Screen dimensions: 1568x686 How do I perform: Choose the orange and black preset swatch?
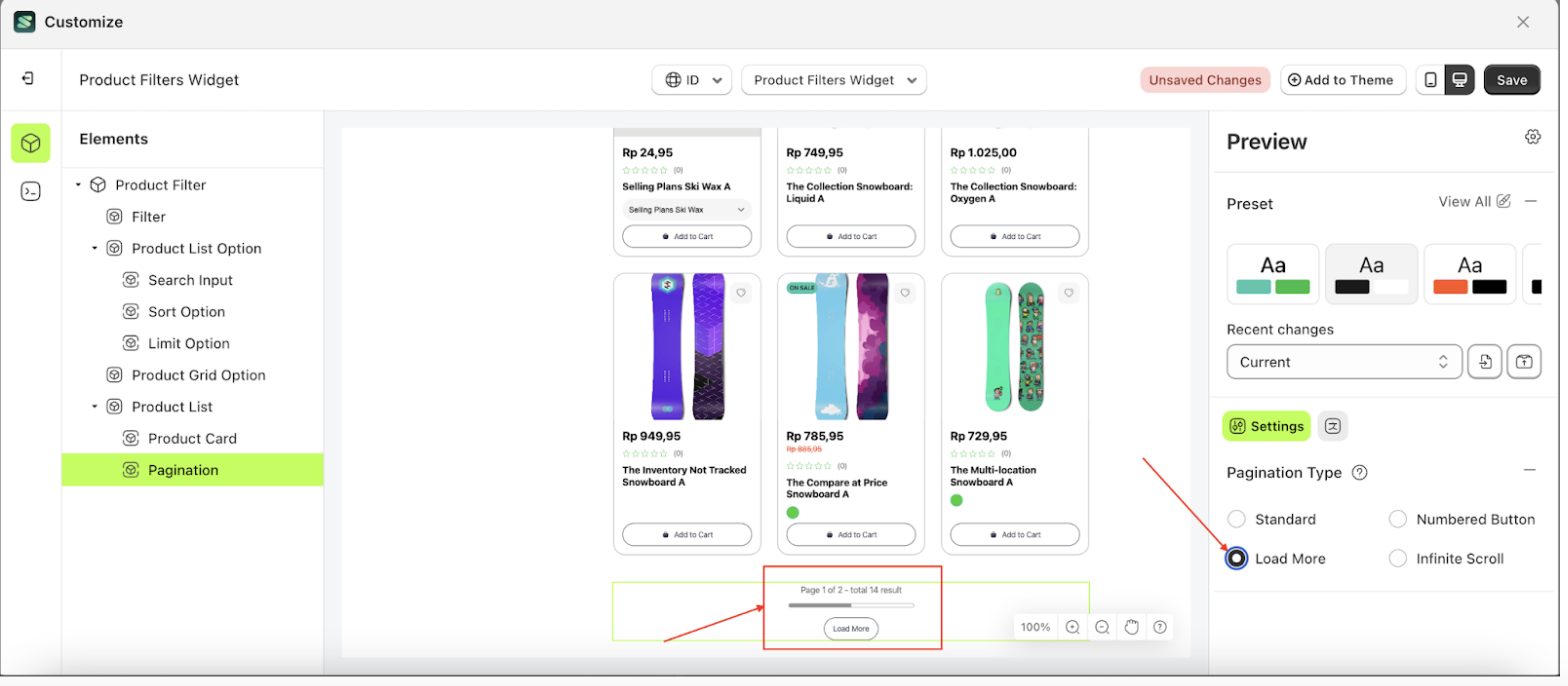coord(1469,274)
